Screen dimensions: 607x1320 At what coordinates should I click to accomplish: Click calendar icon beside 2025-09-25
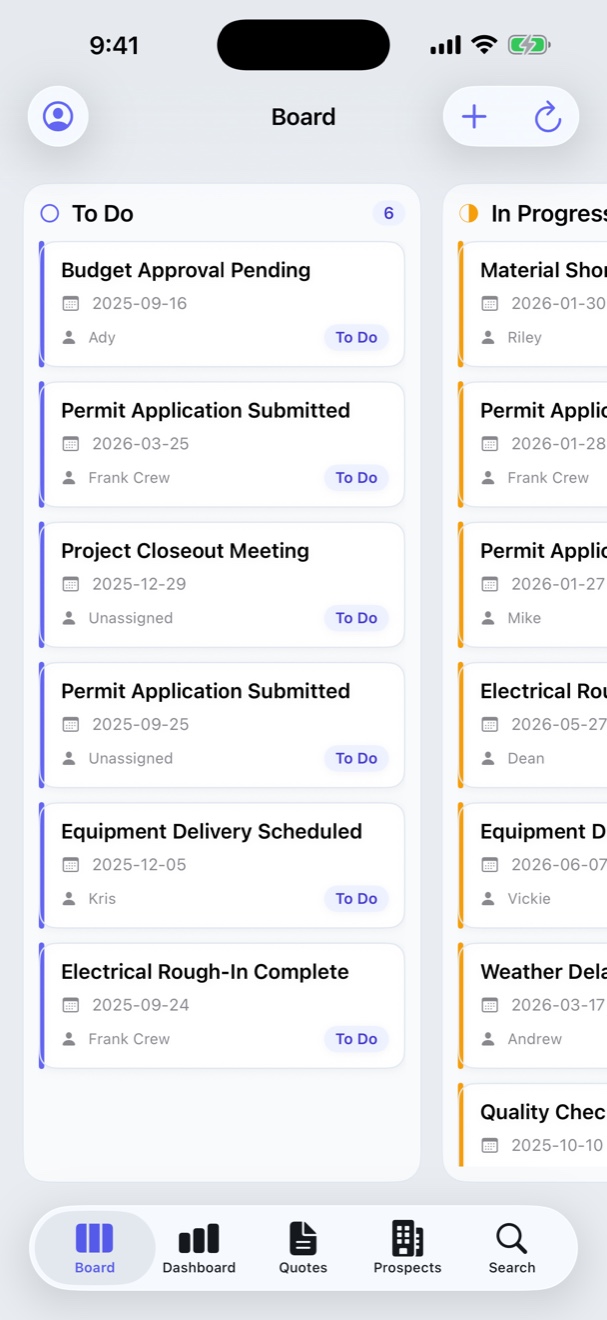point(70,724)
